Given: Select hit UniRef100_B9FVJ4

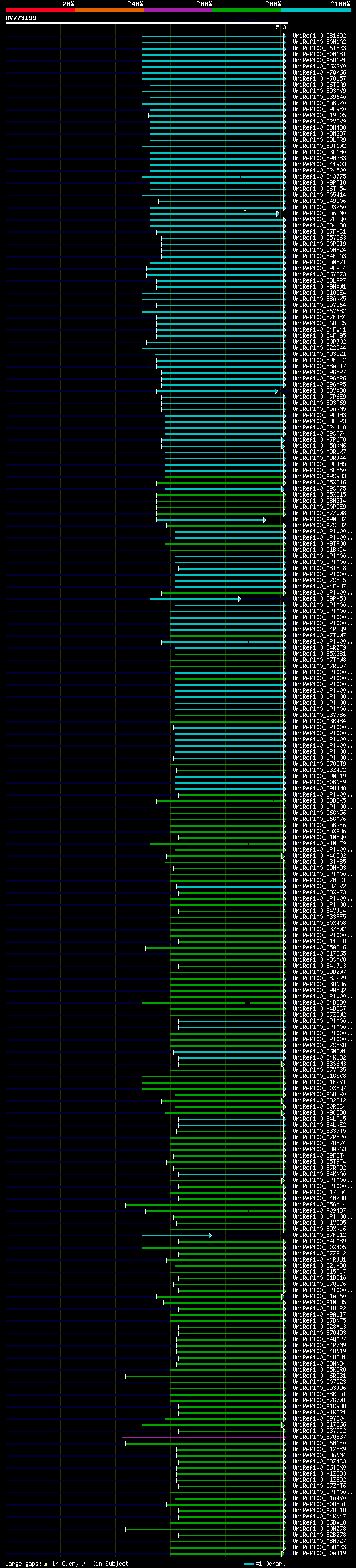Looking at the screenshot, I should (319, 269).
